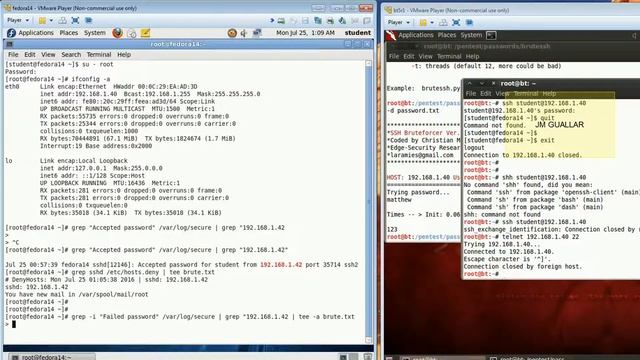This screenshot has height=360, width=640.
Task: Open System menu in fedora14 panel
Action: coord(95,33)
